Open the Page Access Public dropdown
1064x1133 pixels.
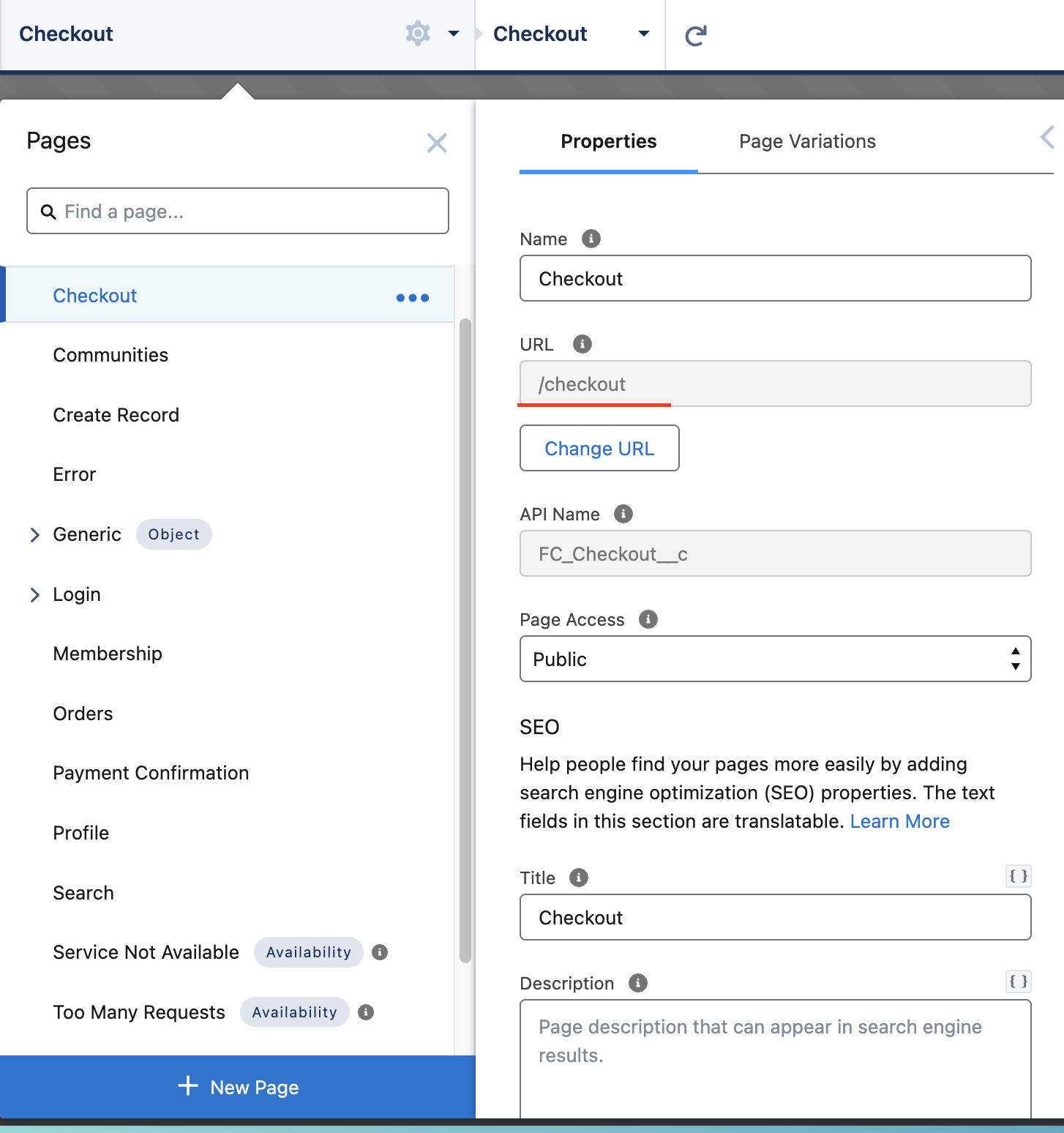(x=776, y=659)
